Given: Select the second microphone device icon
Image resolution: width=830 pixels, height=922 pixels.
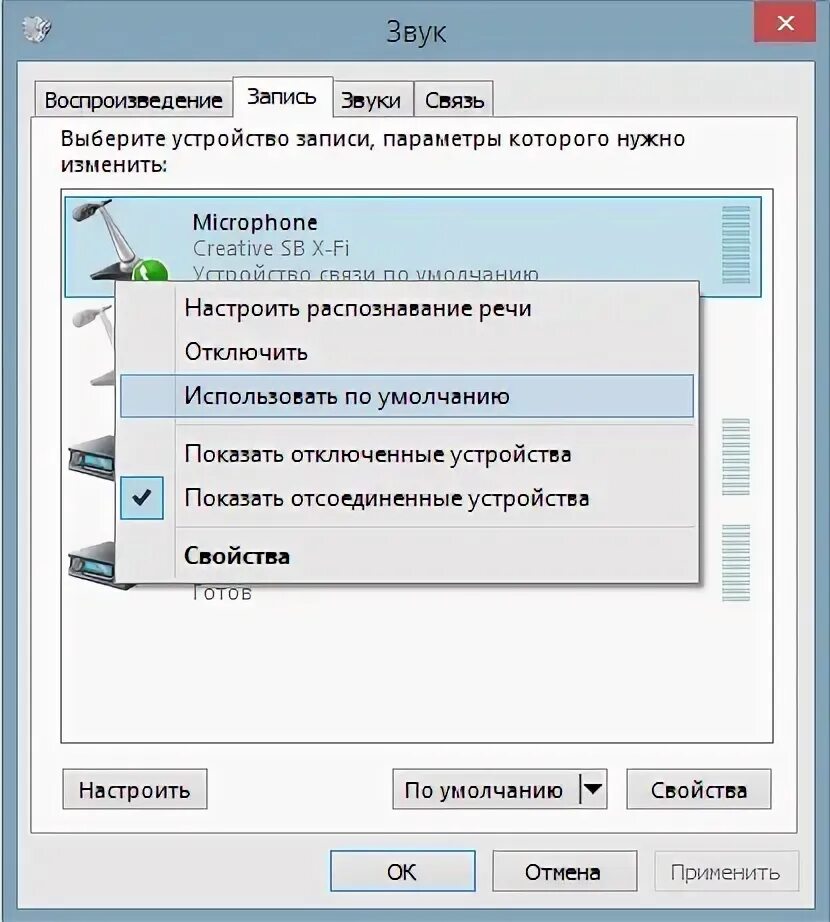Looking at the screenshot, I should (94, 346).
